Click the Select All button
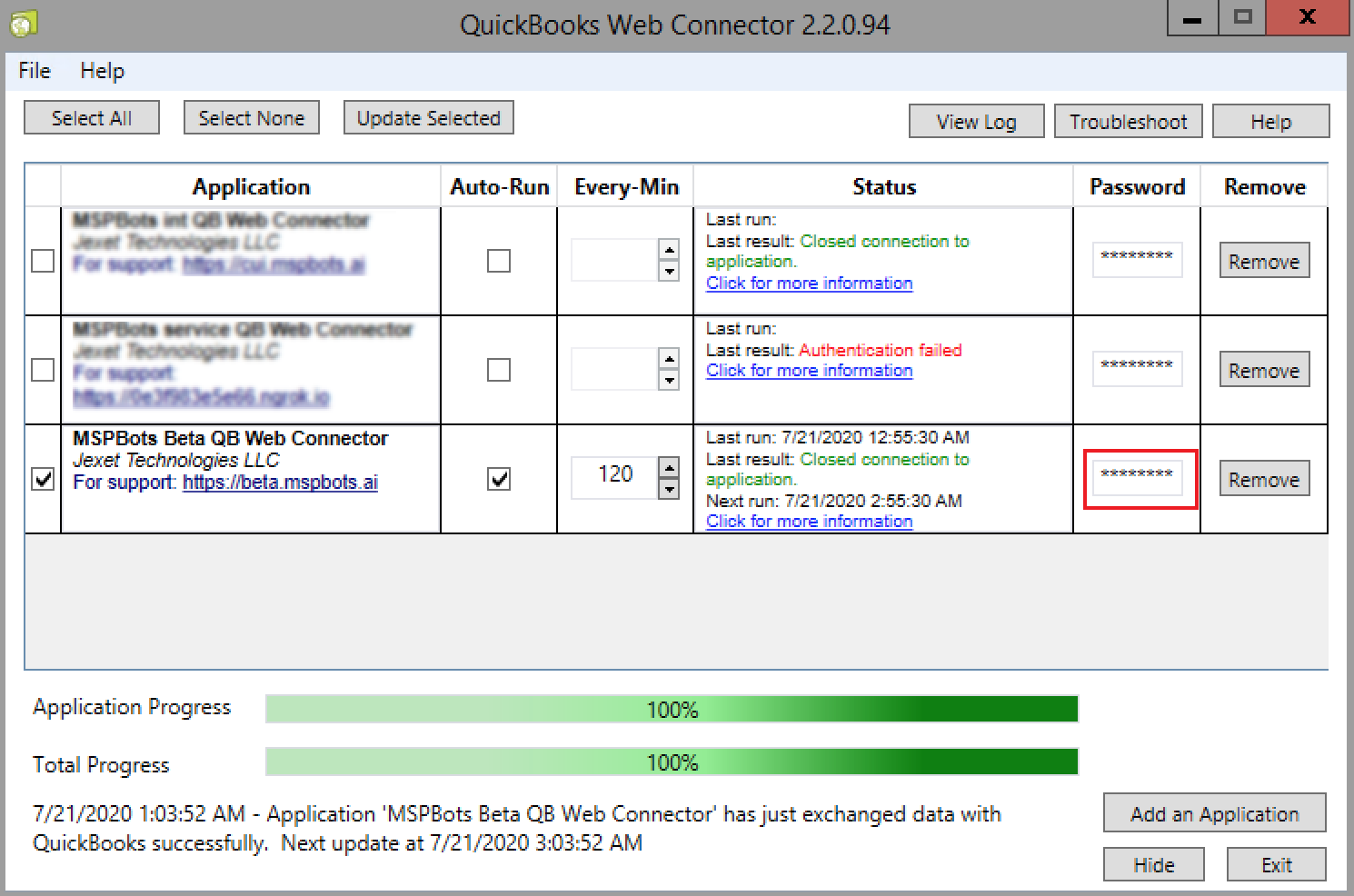 92,118
